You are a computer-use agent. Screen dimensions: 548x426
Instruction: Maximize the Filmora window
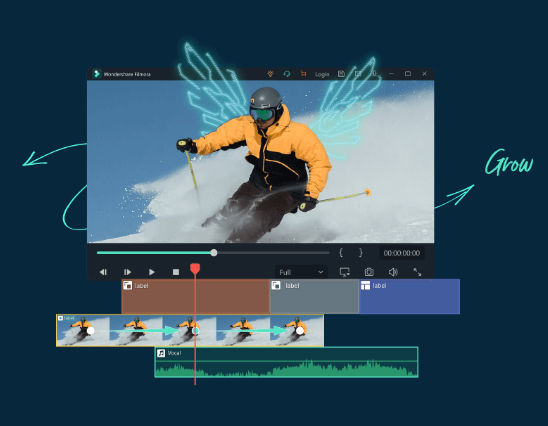tap(408, 74)
